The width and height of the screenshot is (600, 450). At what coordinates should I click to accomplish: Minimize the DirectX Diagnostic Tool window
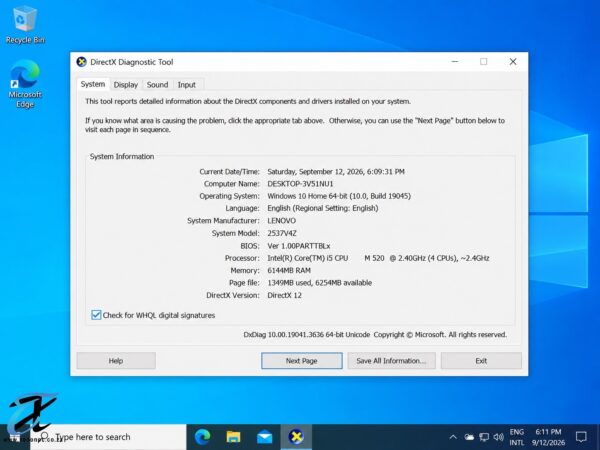pos(455,62)
